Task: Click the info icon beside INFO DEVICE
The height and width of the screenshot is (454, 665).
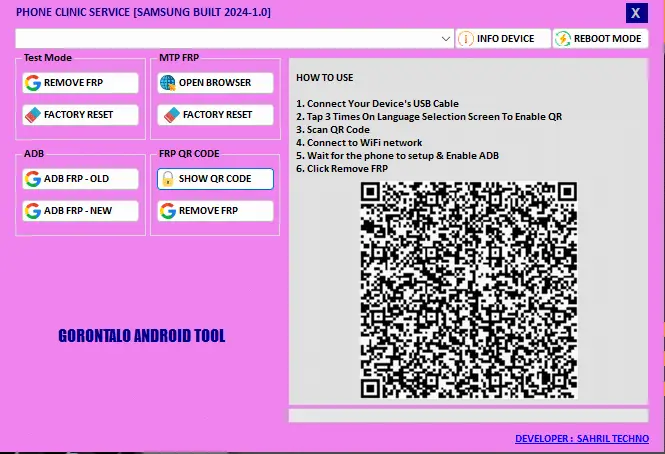Action: [466, 39]
